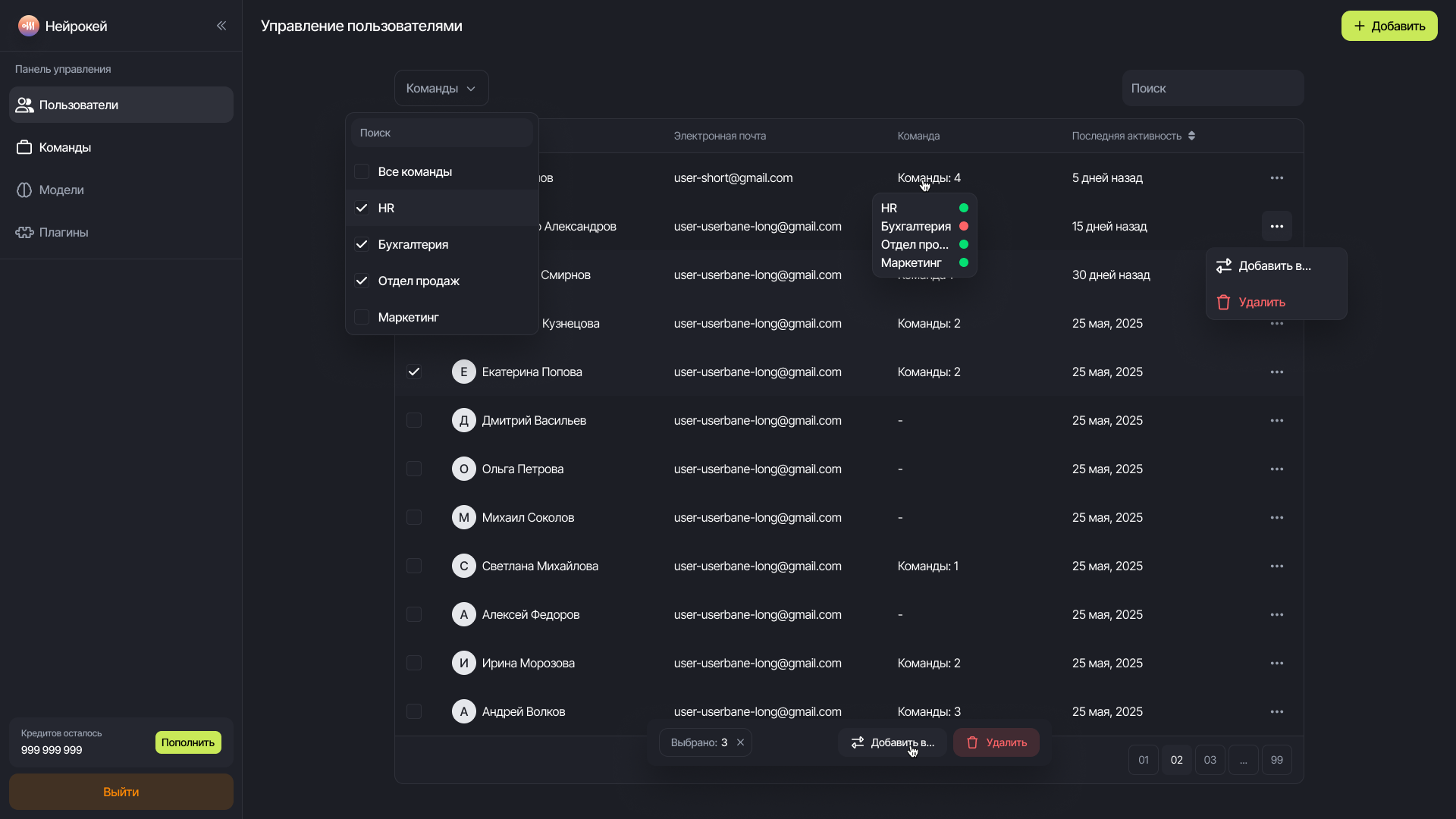Open Модели section in sidebar
This screenshot has width=1456, height=819.
(61, 190)
